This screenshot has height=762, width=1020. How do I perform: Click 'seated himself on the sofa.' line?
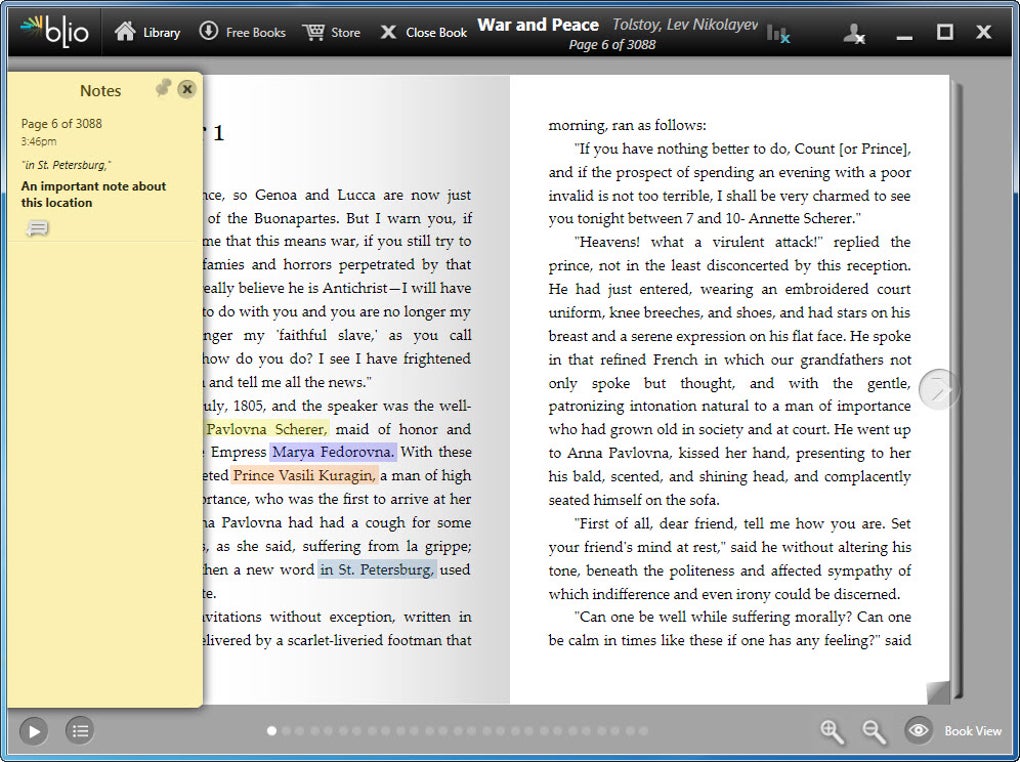click(x=634, y=500)
